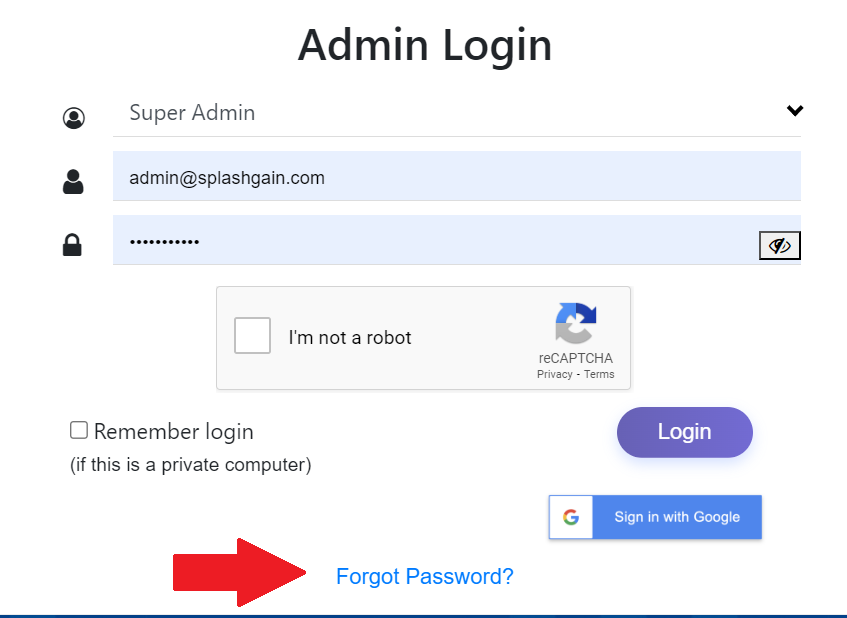Sign in with Google

click(655, 517)
